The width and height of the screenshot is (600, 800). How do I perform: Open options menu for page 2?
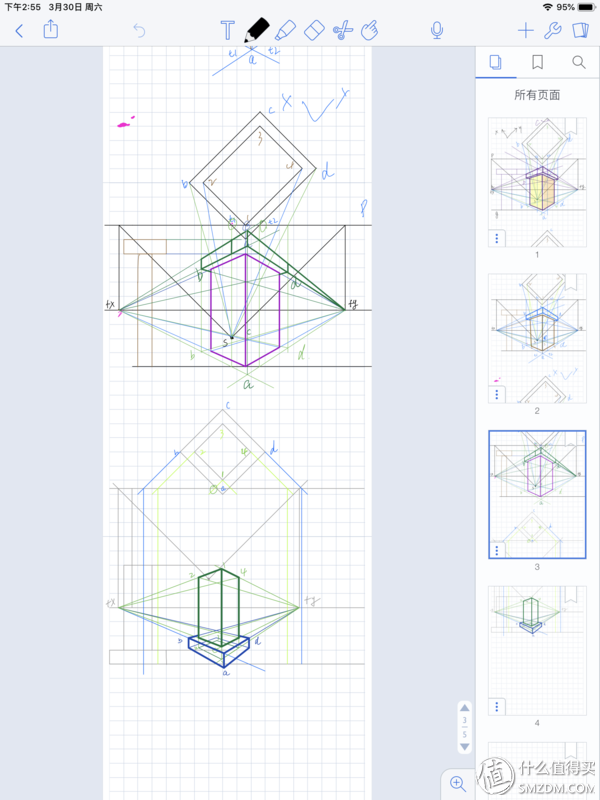click(497, 394)
